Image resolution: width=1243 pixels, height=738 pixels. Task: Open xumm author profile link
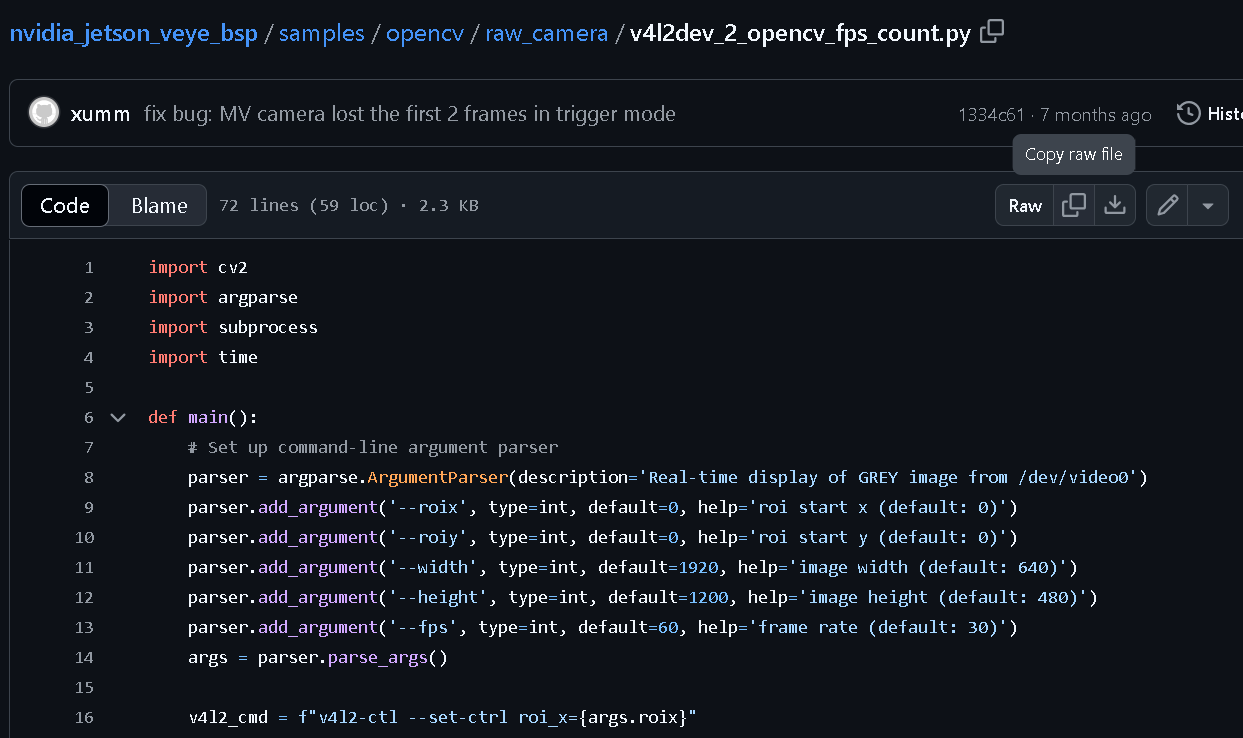tap(100, 114)
